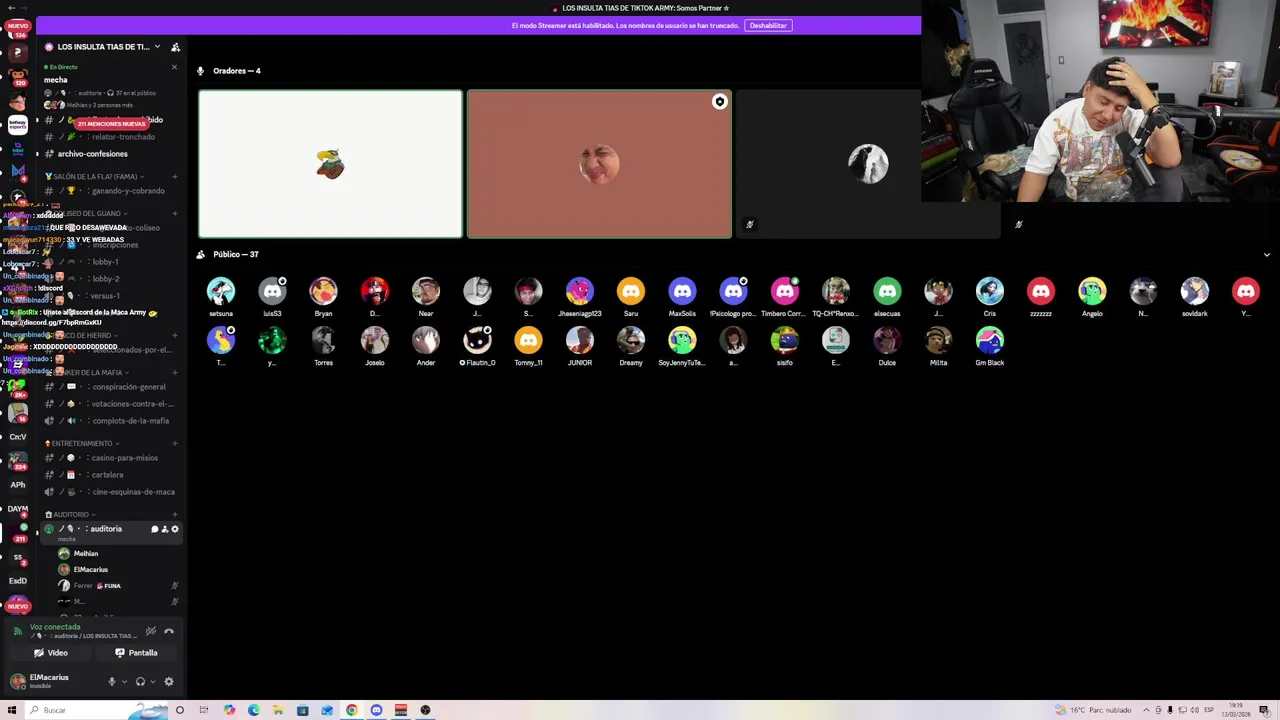Open the EsdD server icon
The image size is (1280, 720).
(x=18, y=581)
